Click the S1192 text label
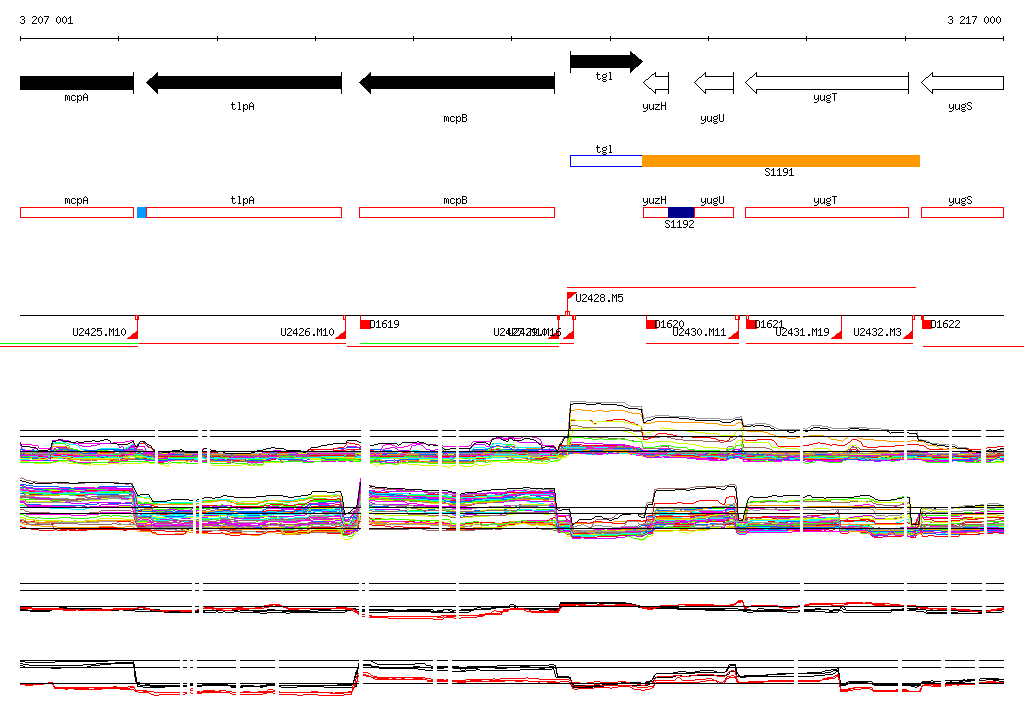Viewport: 1024px width, 714px height. click(679, 224)
